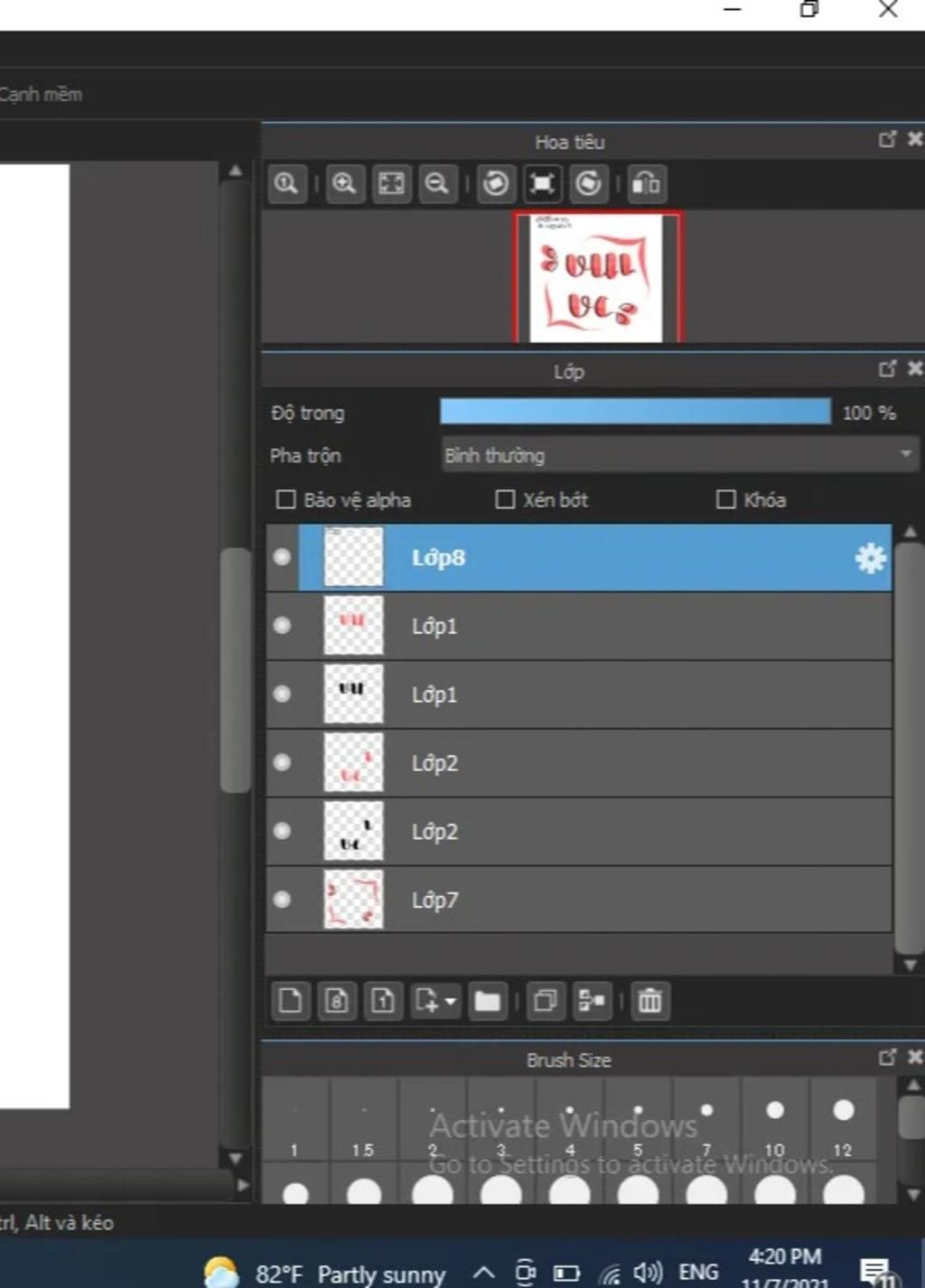Image resolution: width=925 pixels, height=1288 pixels.
Task: Open the weather widget 82°F Partly sunny
Action: [323, 1274]
